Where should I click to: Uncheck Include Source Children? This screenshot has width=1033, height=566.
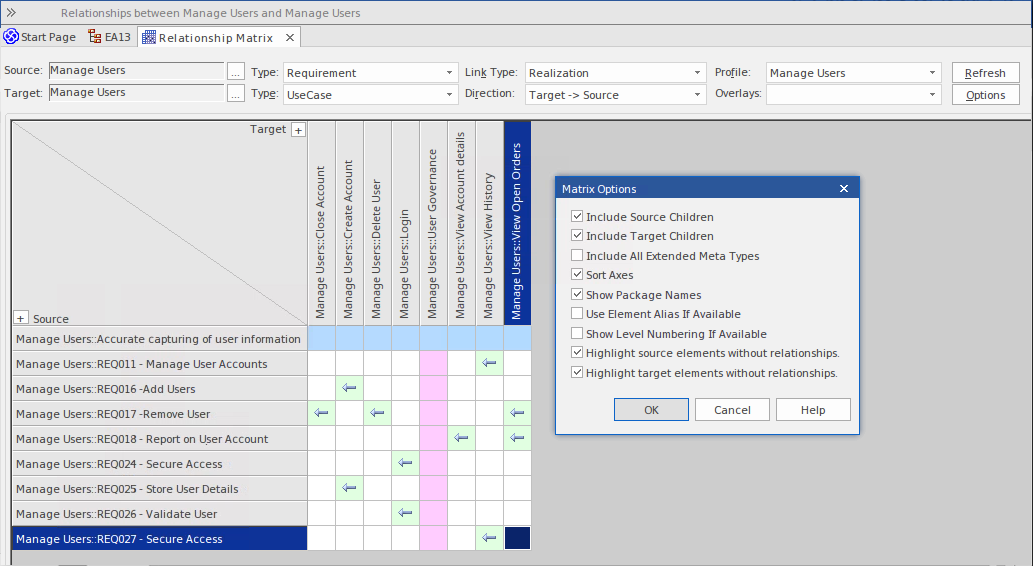577,217
